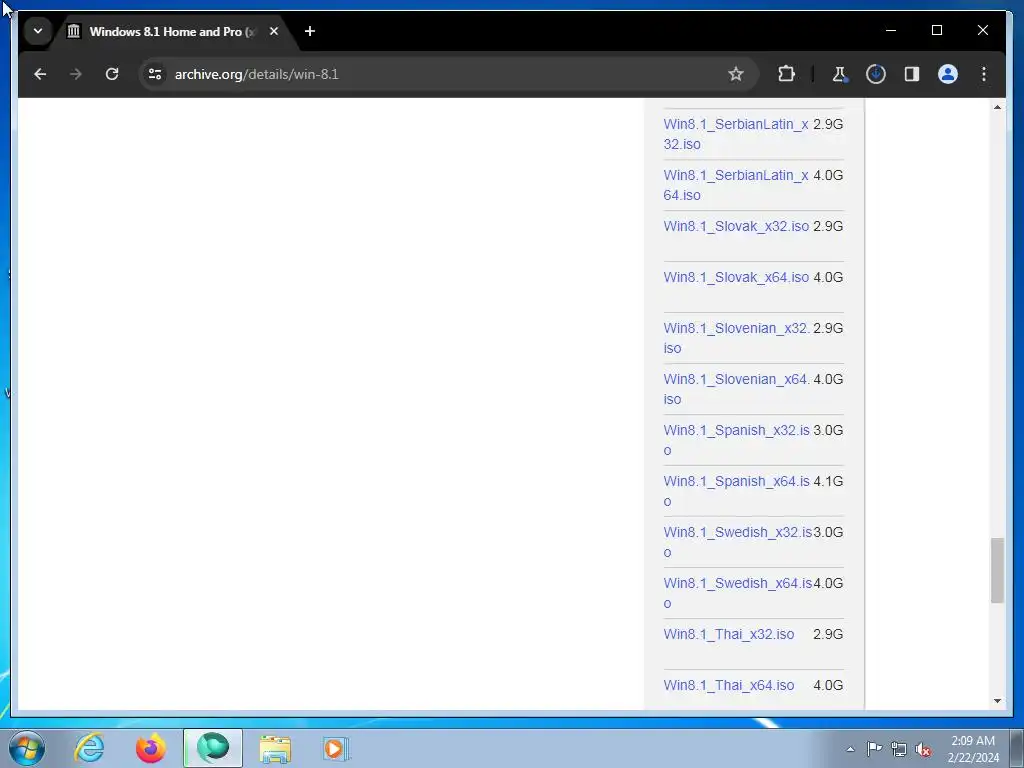Click 4.1G size of Spanish_x64

(827, 481)
